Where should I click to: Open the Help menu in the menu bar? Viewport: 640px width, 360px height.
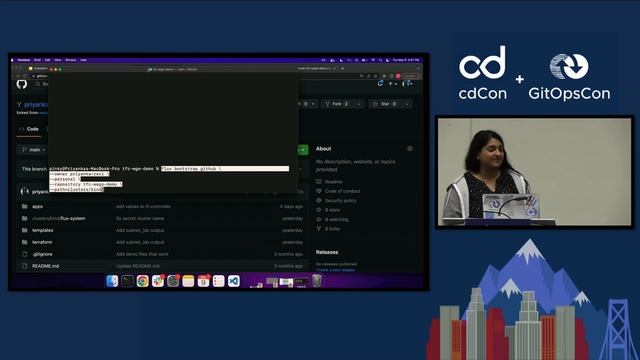83,60
